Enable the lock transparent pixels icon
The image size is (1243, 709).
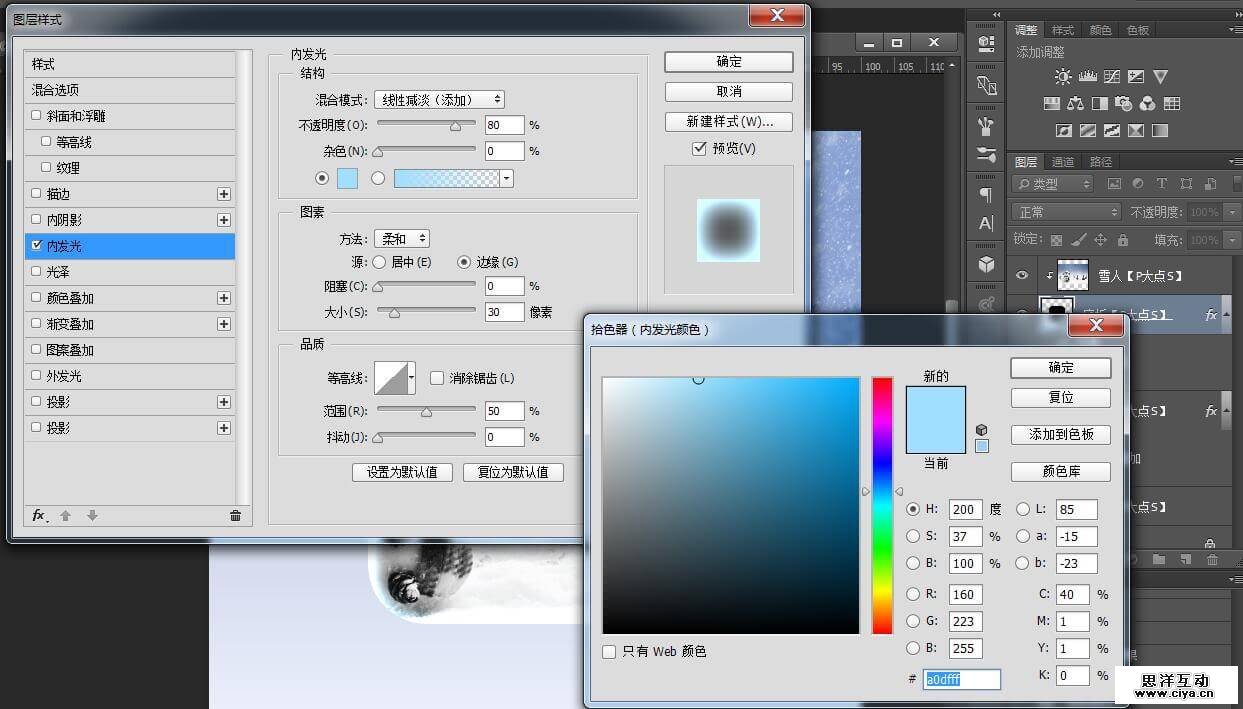point(1056,238)
